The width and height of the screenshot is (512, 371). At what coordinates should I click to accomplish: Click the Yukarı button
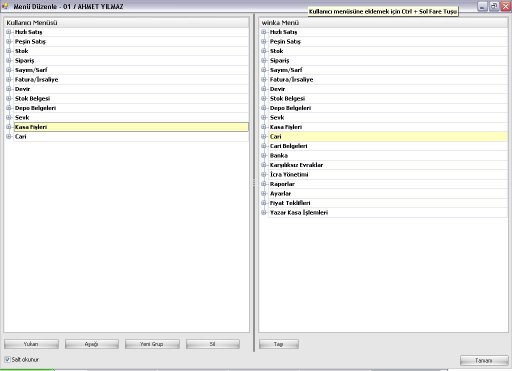click(x=31, y=344)
